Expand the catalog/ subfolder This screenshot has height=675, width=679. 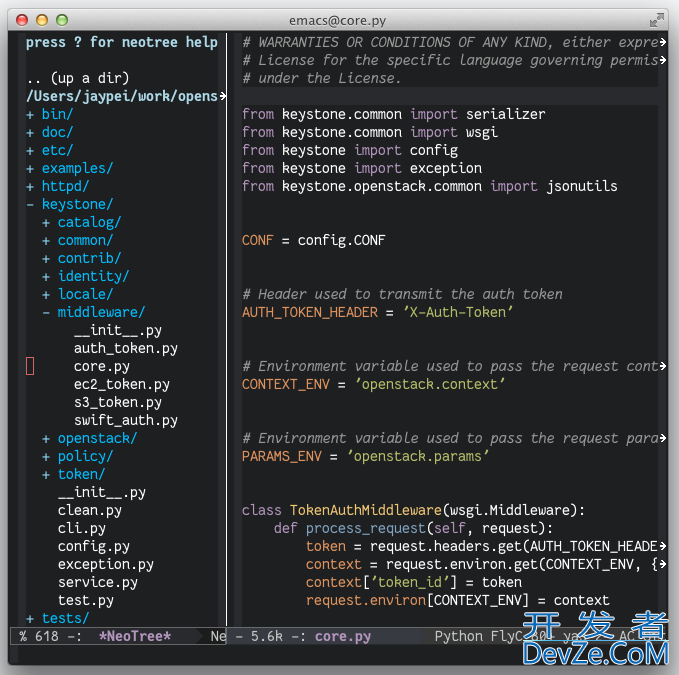tap(88, 222)
